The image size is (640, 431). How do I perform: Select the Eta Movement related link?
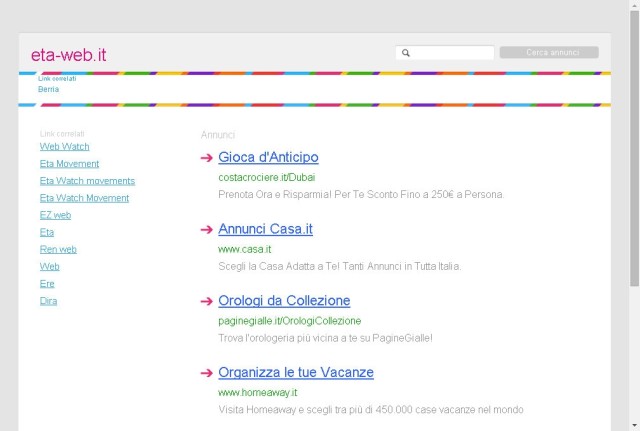point(69,164)
